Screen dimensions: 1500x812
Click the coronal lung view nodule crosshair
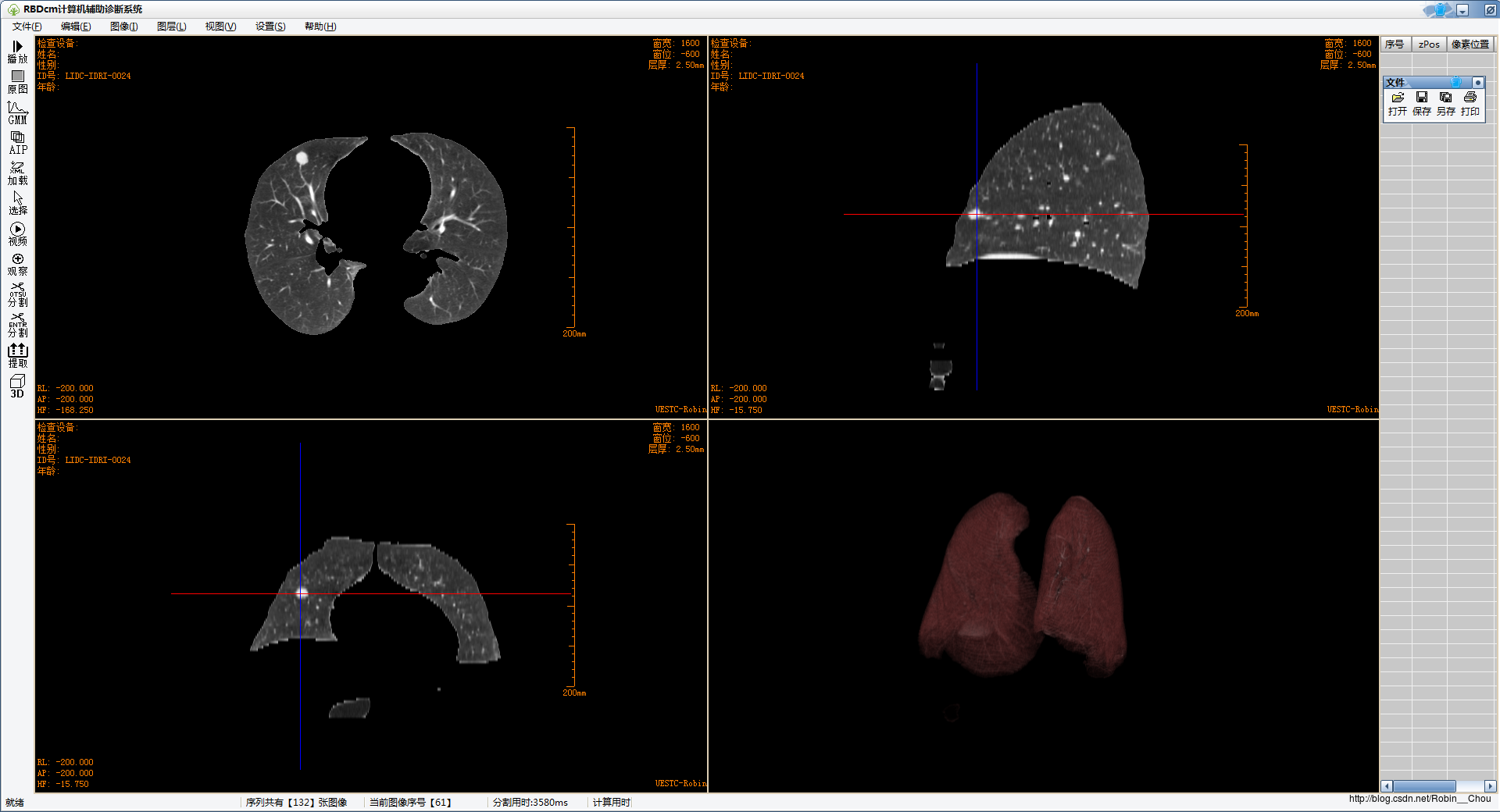[x=302, y=593]
